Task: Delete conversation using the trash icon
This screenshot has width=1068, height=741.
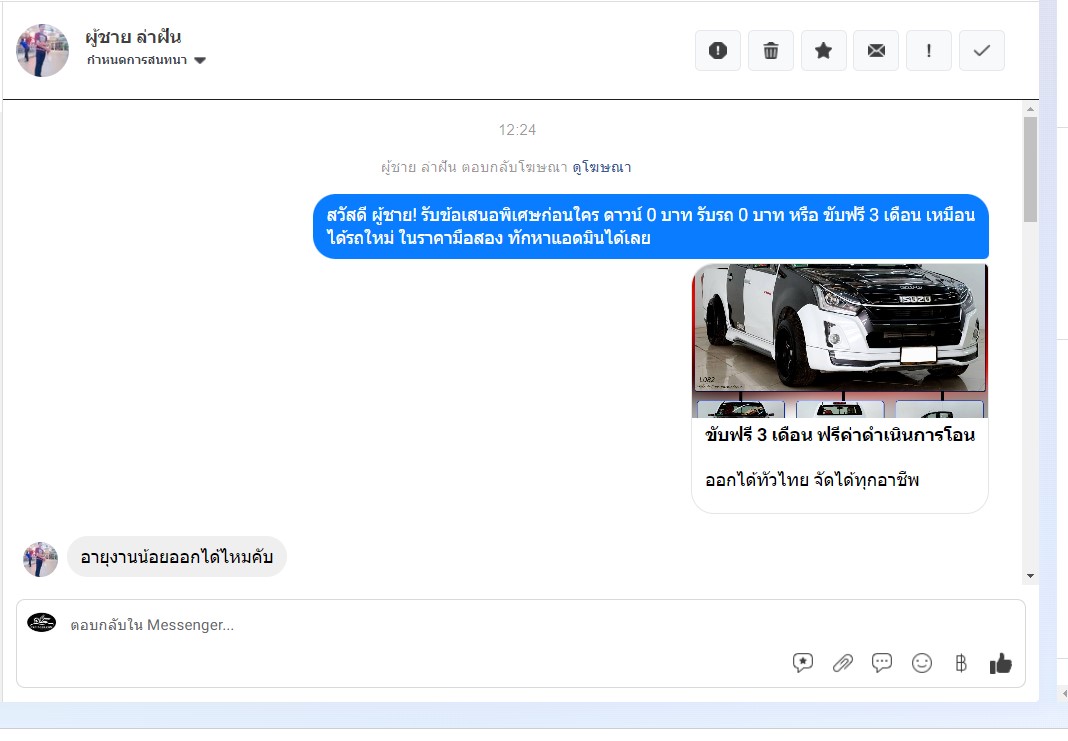Action: coord(771,51)
